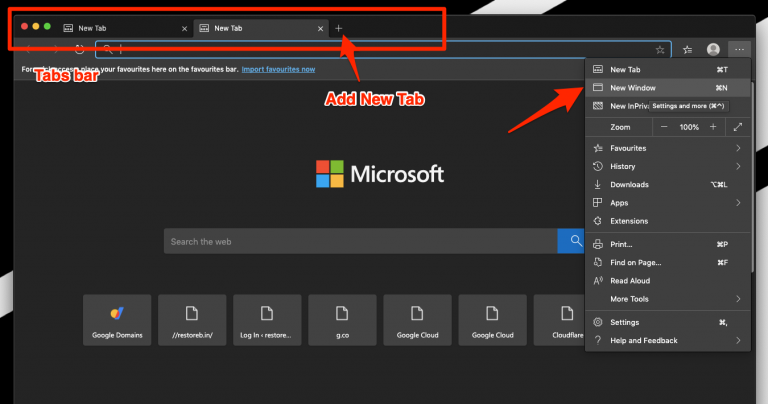Switch to the first New Tab

pos(125,28)
